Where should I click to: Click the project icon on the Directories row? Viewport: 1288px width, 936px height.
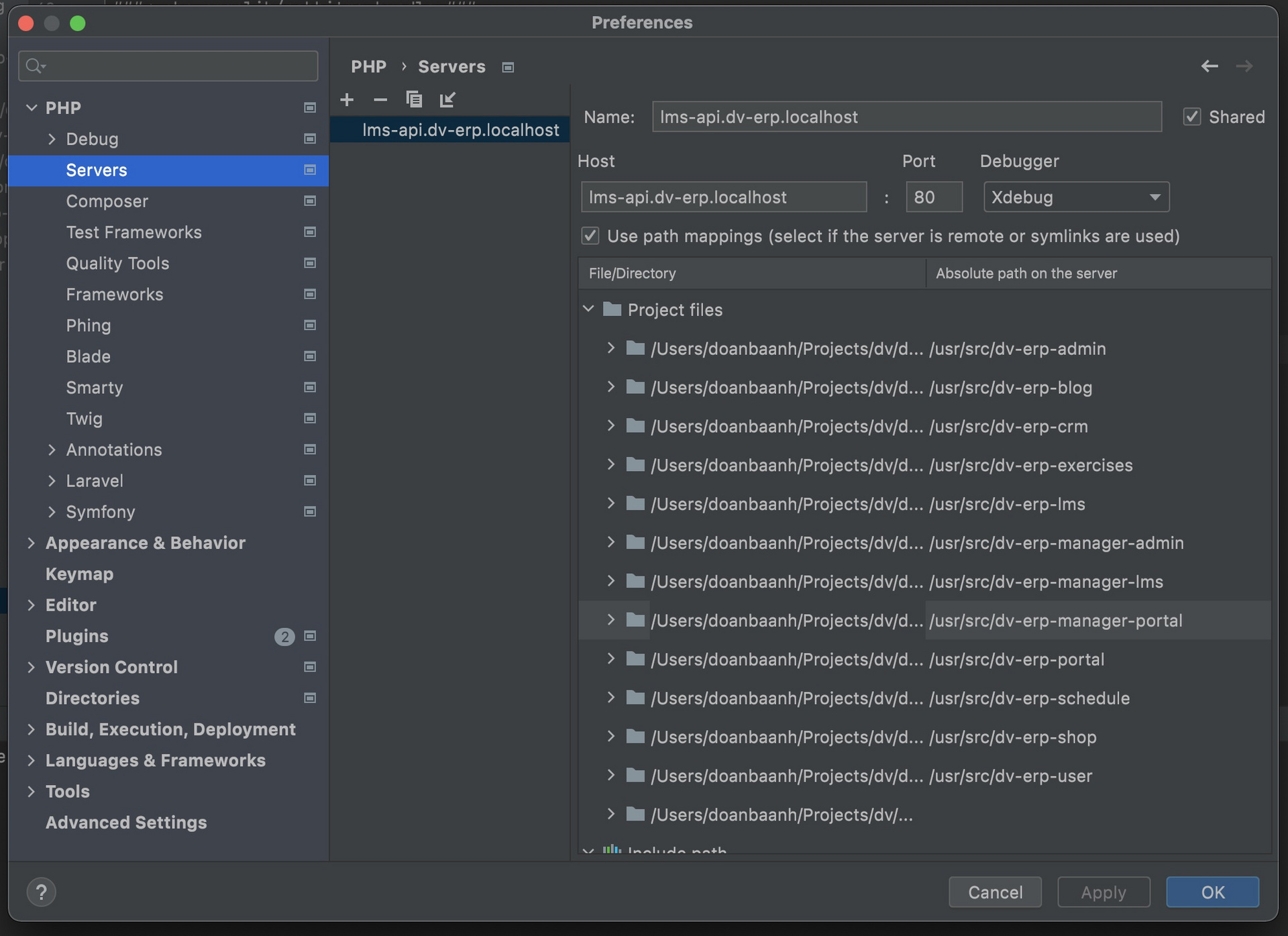(x=310, y=698)
